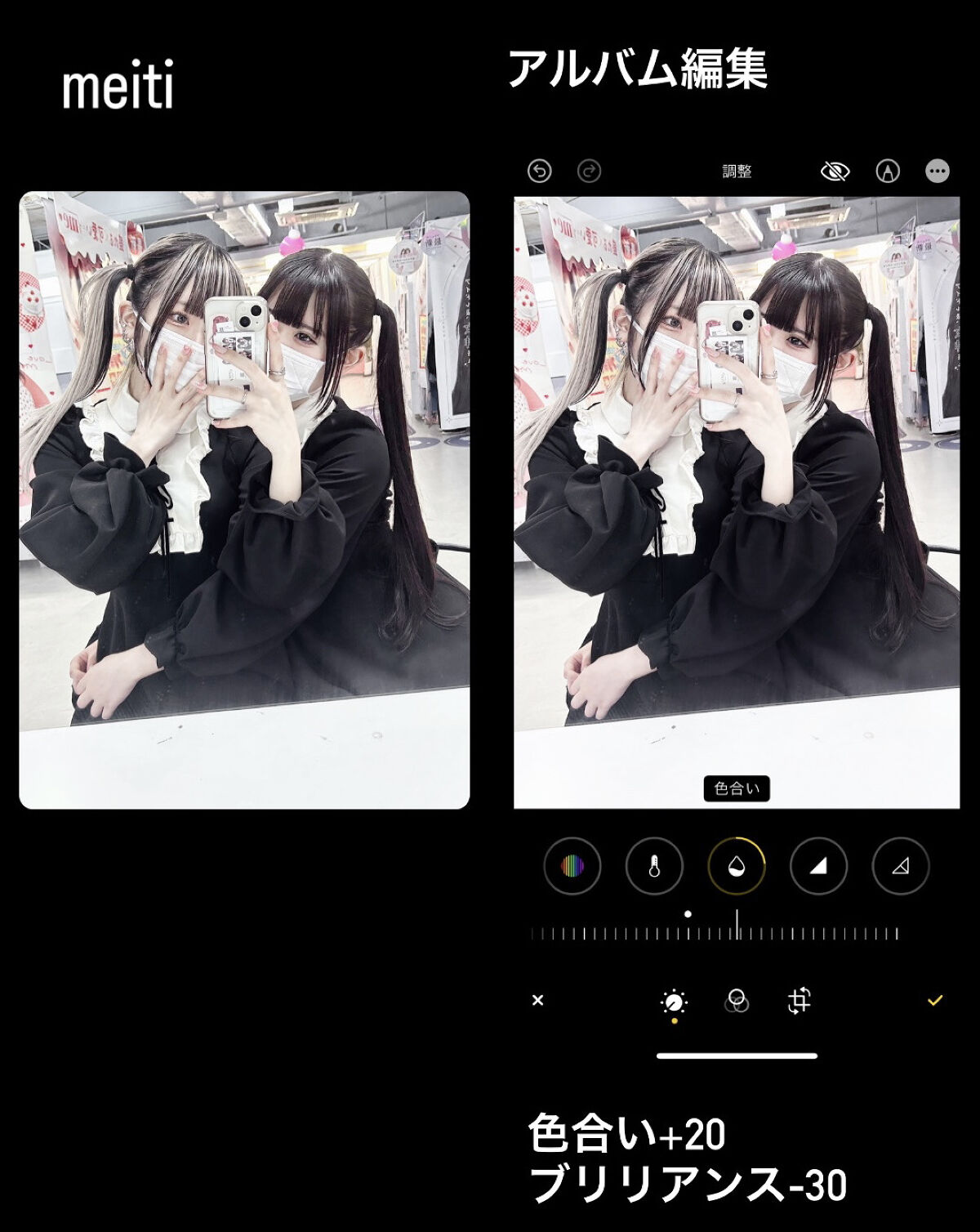Tap the 色合い label badge
The image size is (980, 1232).
pos(737,788)
